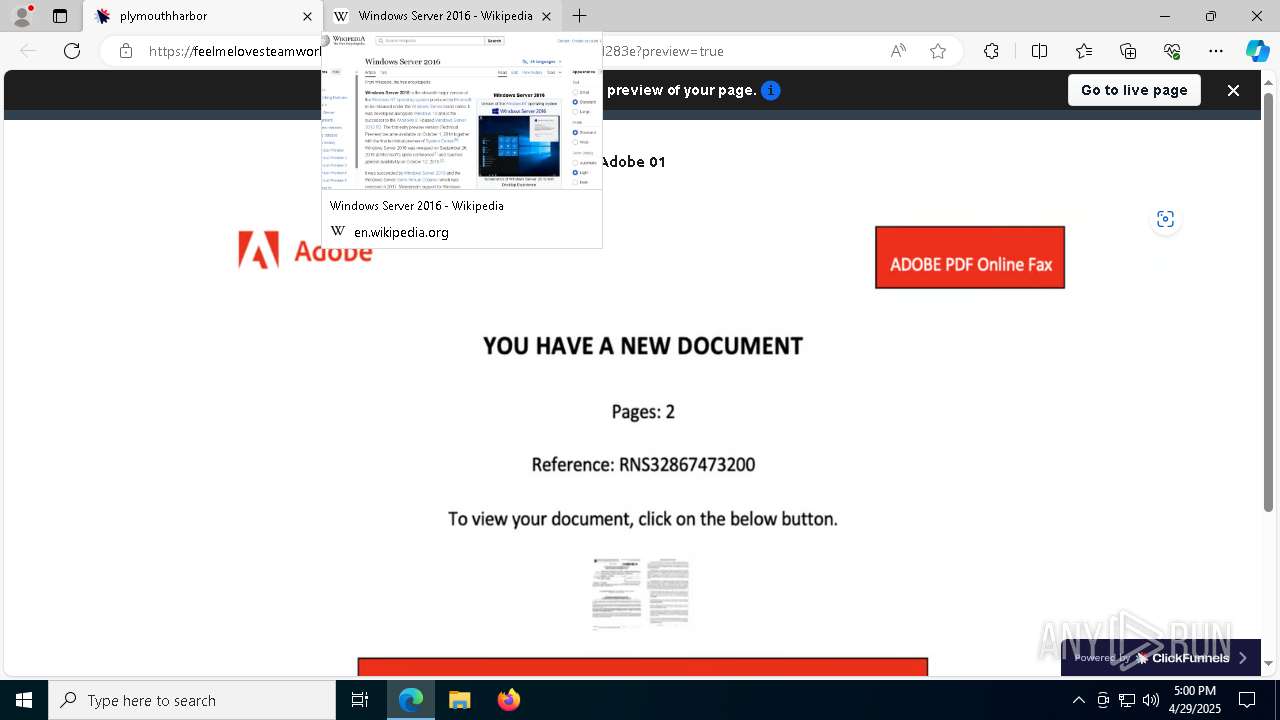This screenshot has width=1280, height=720.
Task: Dismiss the preview banner
Action: coord(1233,90)
